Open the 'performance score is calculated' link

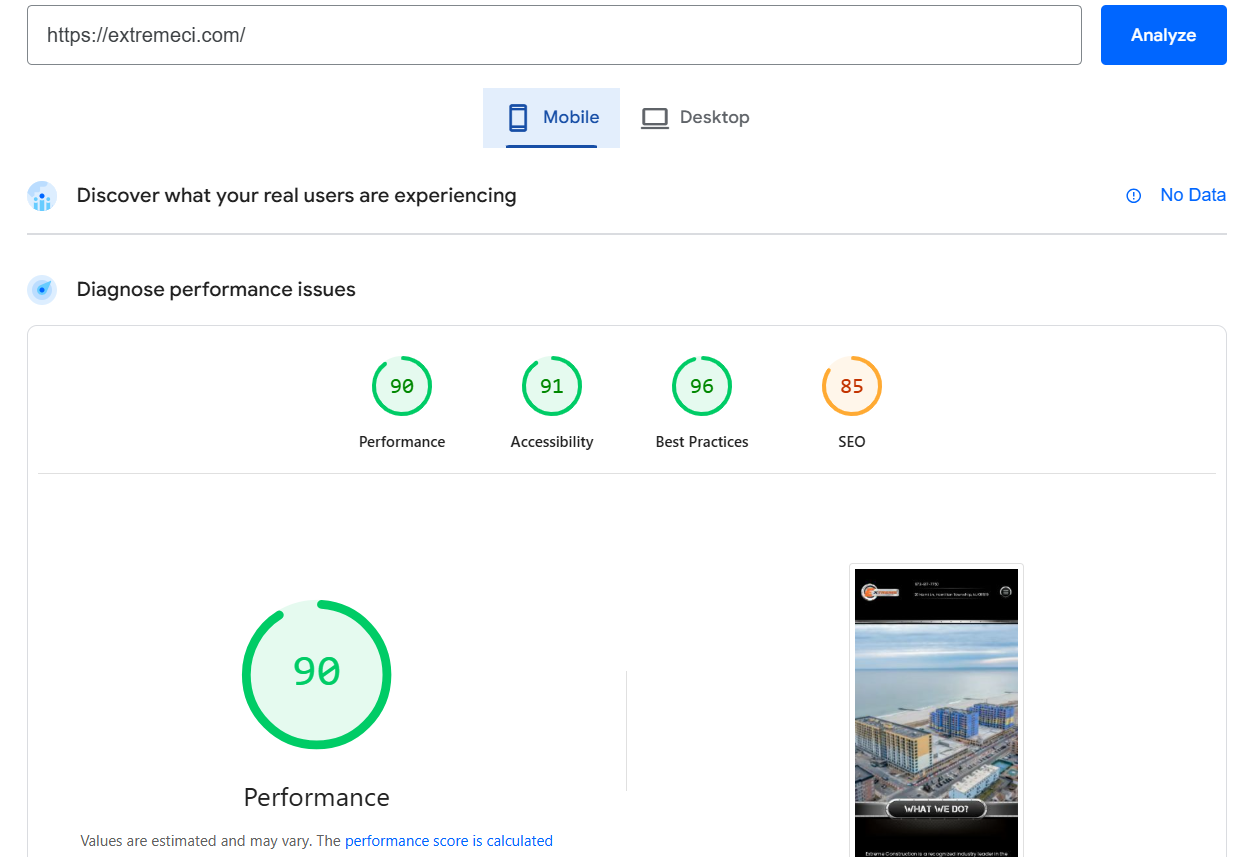click(x=448, y=841)
